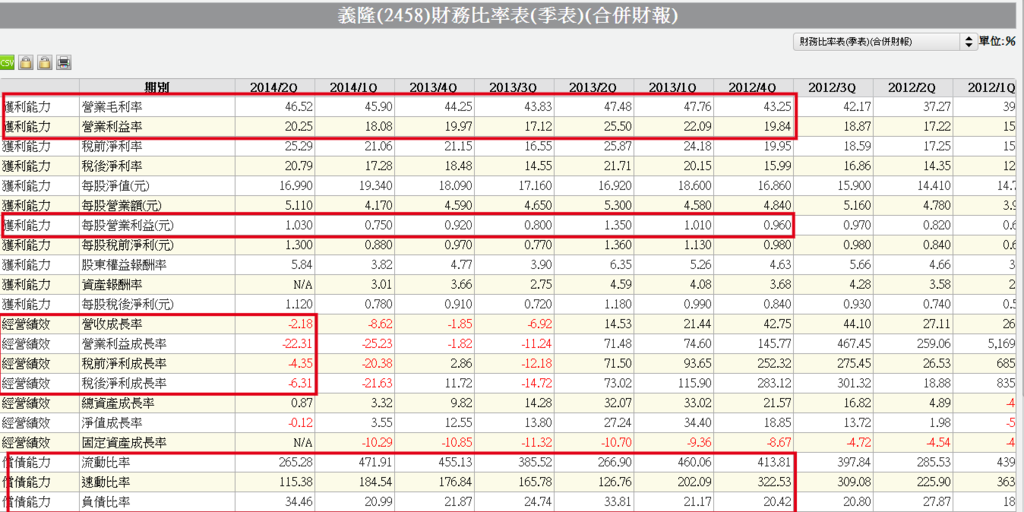Image resolution: width=1024 pixels, height=512 pixels.
Task: Click the 期別 column header
Action: 157,88
